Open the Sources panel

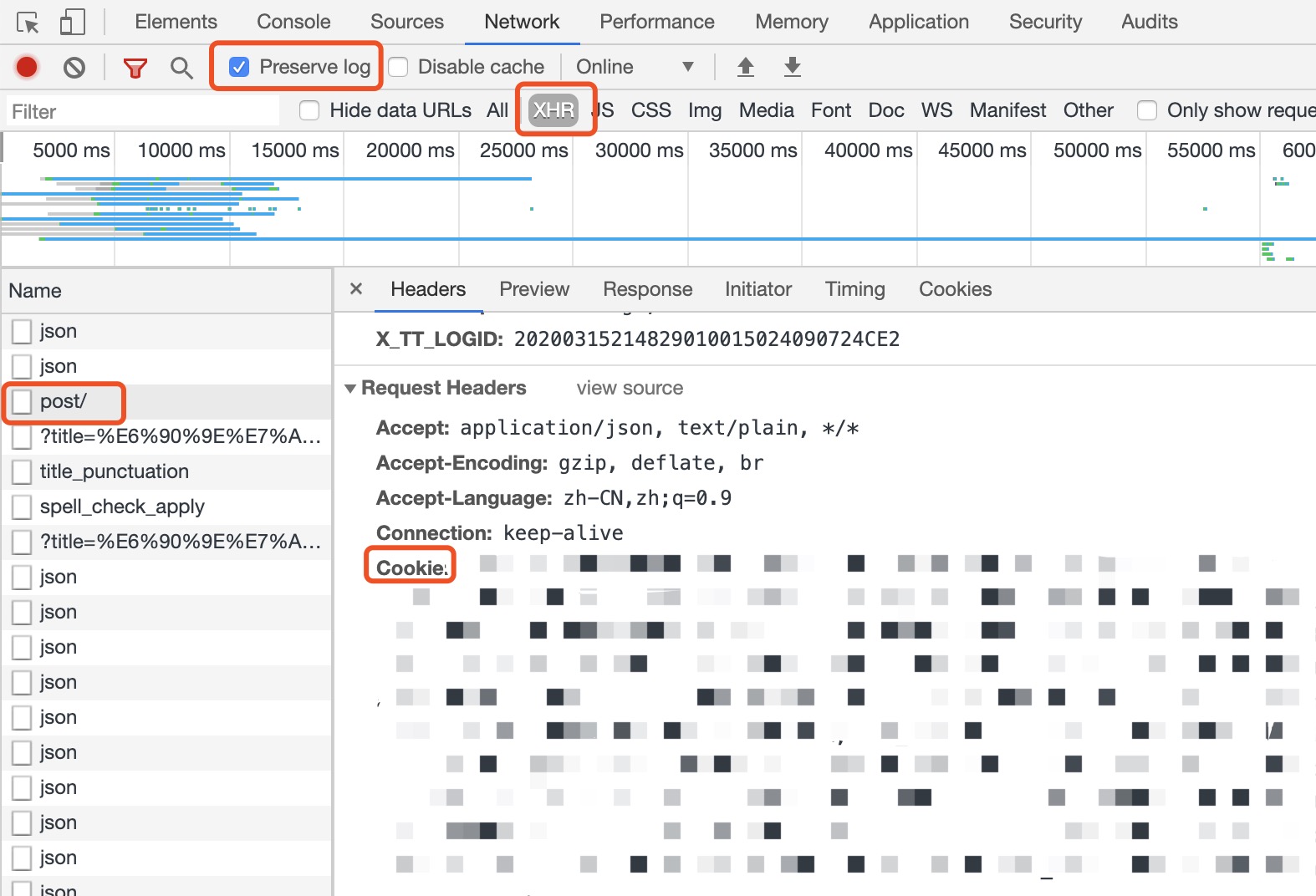(407, 22)
